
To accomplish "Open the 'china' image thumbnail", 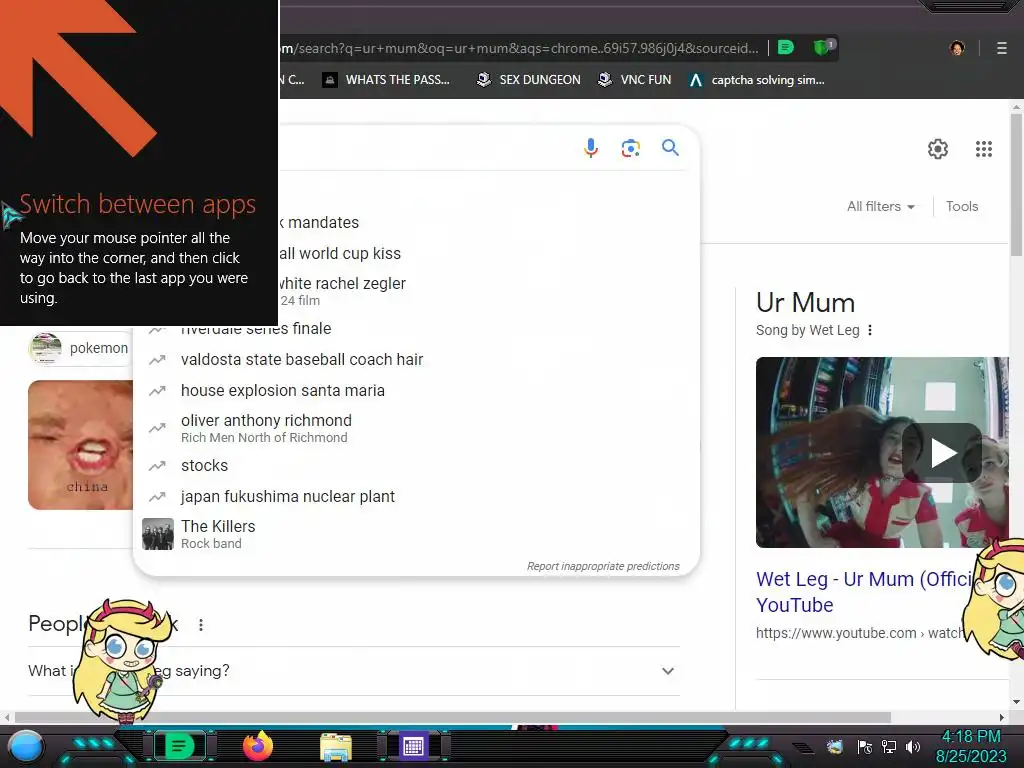I will click(x=80, y=445).
